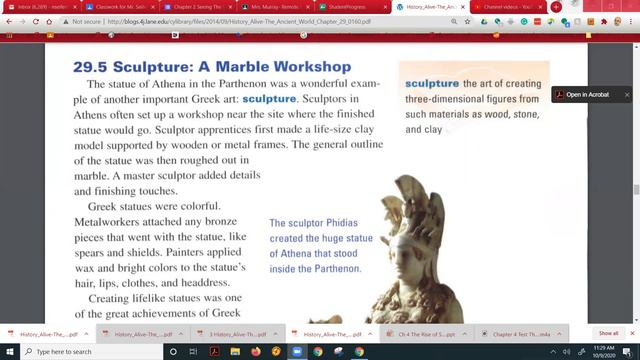Dismiss the Open in Acrobat popup

tap(627, 95)
